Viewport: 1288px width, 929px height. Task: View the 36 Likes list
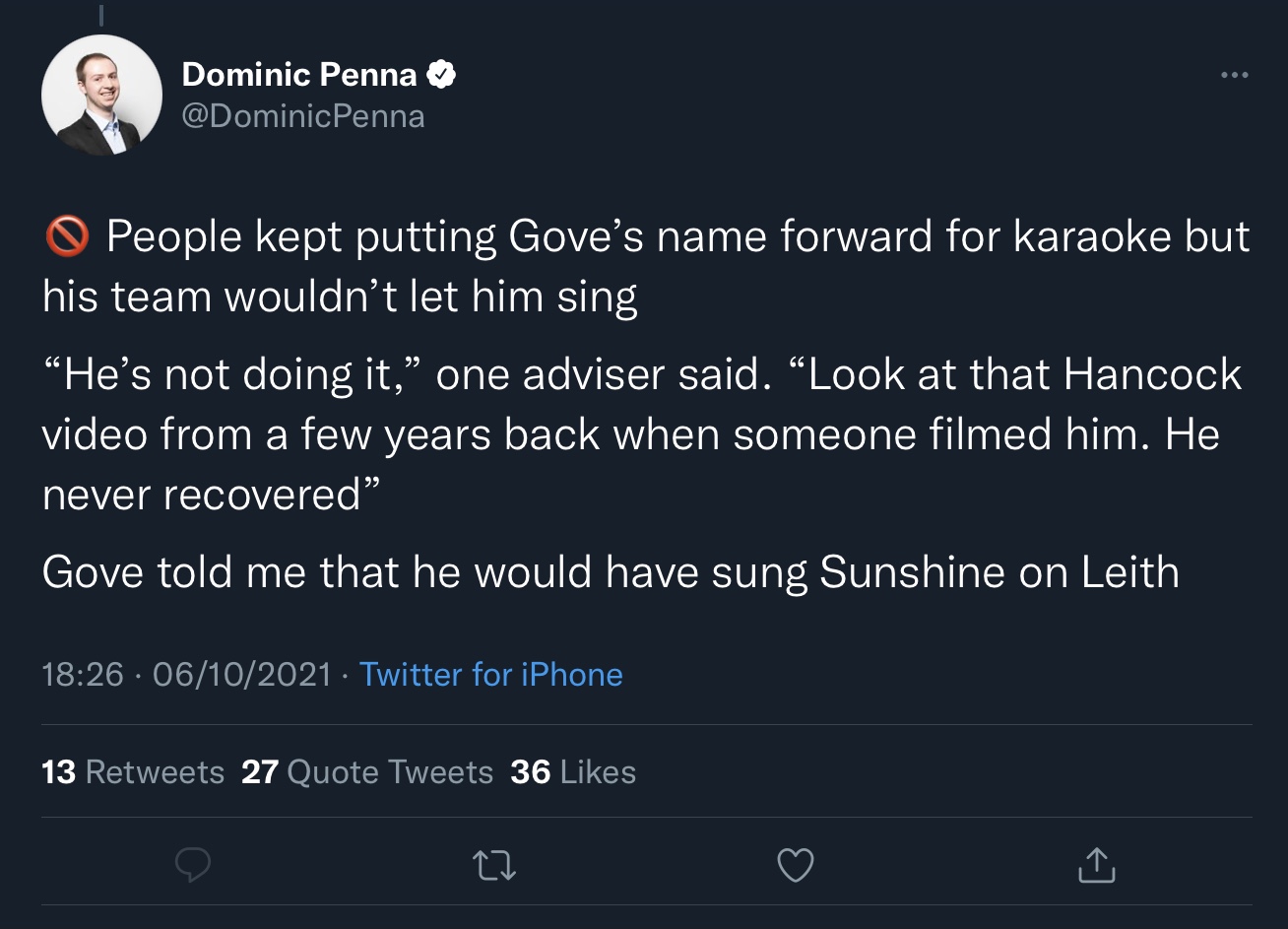(x=573, y=771)
